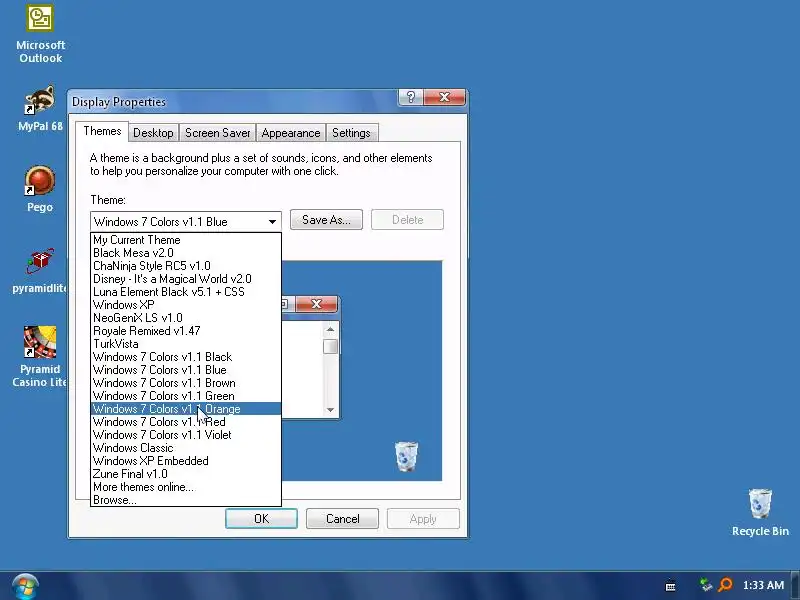Select the Windows Classic theme
Viewport: 800px width, 600px height.
point(186,448)
